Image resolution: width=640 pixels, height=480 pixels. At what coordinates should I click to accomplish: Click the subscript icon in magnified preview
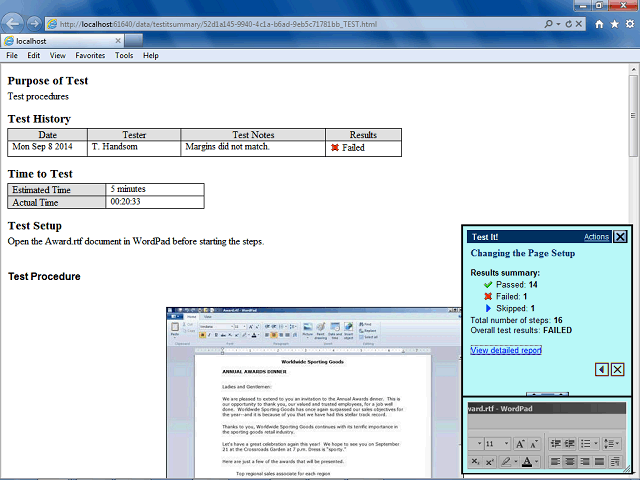(475, 461)
